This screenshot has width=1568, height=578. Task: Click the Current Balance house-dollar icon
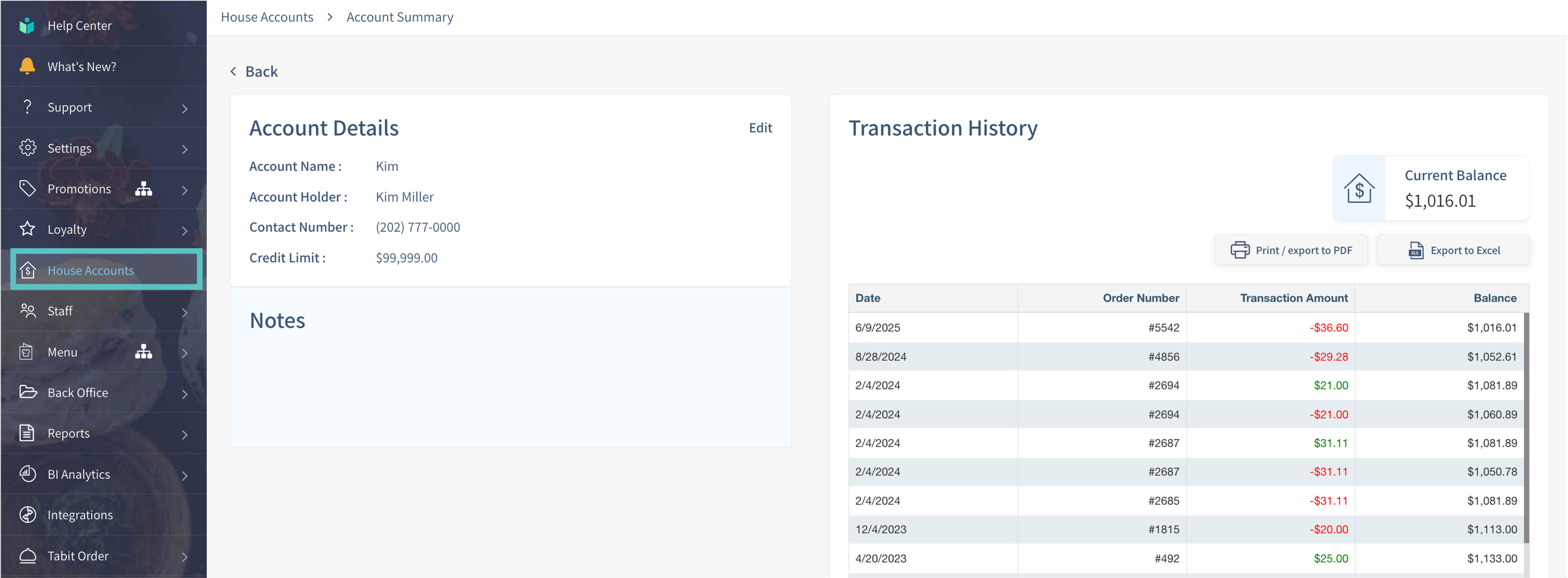click(1358, 189)
